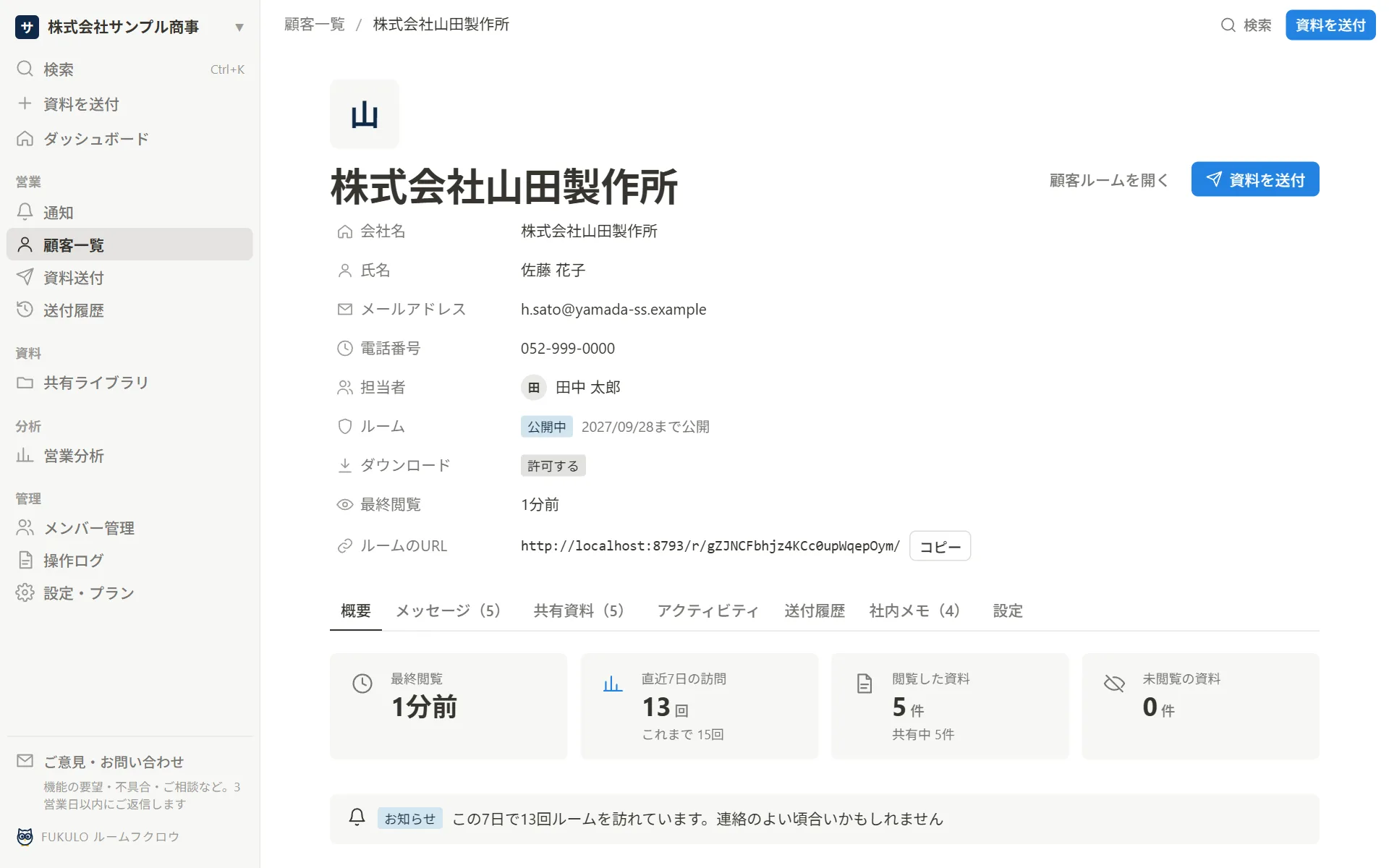Click the FUKULO owl logo icon

tap(25, 836)
